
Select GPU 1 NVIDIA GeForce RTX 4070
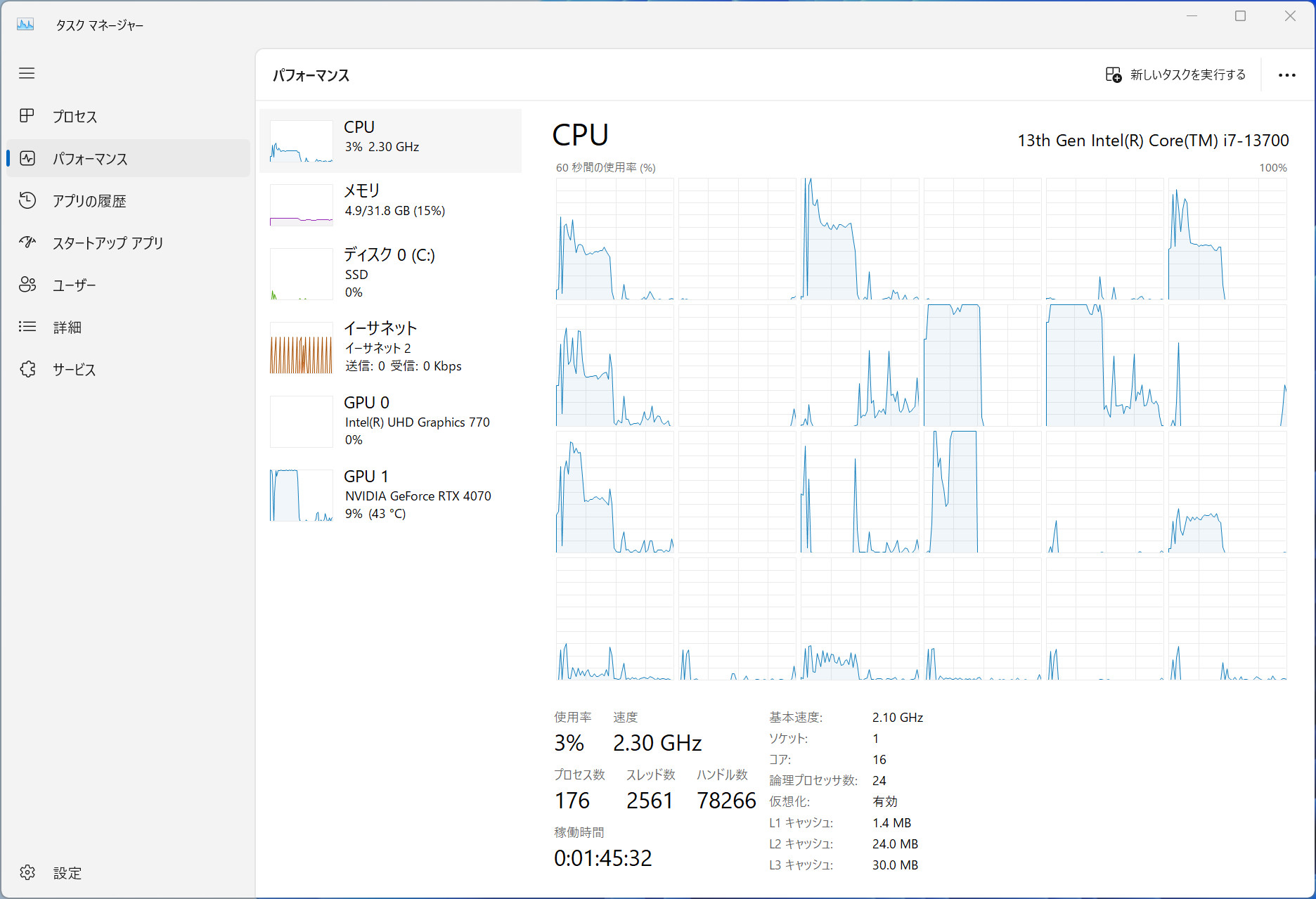pyautogui.click(x=391, y=495)
